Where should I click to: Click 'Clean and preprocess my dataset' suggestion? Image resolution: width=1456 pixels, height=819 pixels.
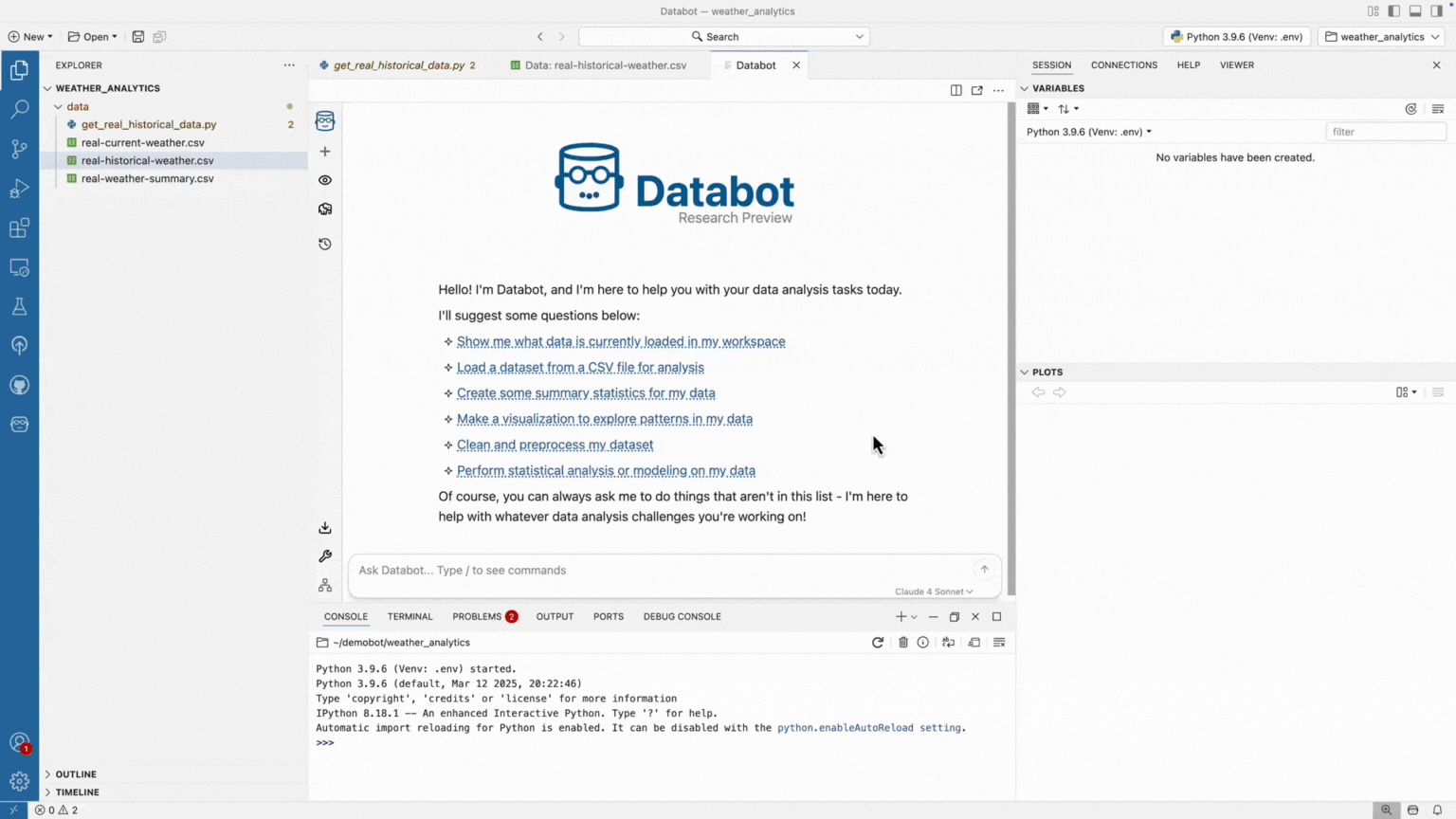pyautogui.click(x=555, y=445)
